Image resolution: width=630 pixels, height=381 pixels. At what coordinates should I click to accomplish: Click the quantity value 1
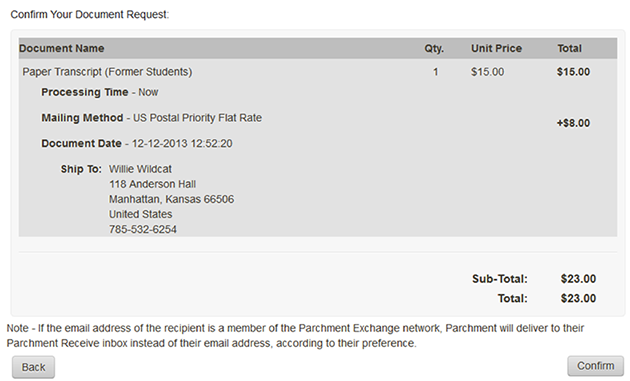(435, 72)
